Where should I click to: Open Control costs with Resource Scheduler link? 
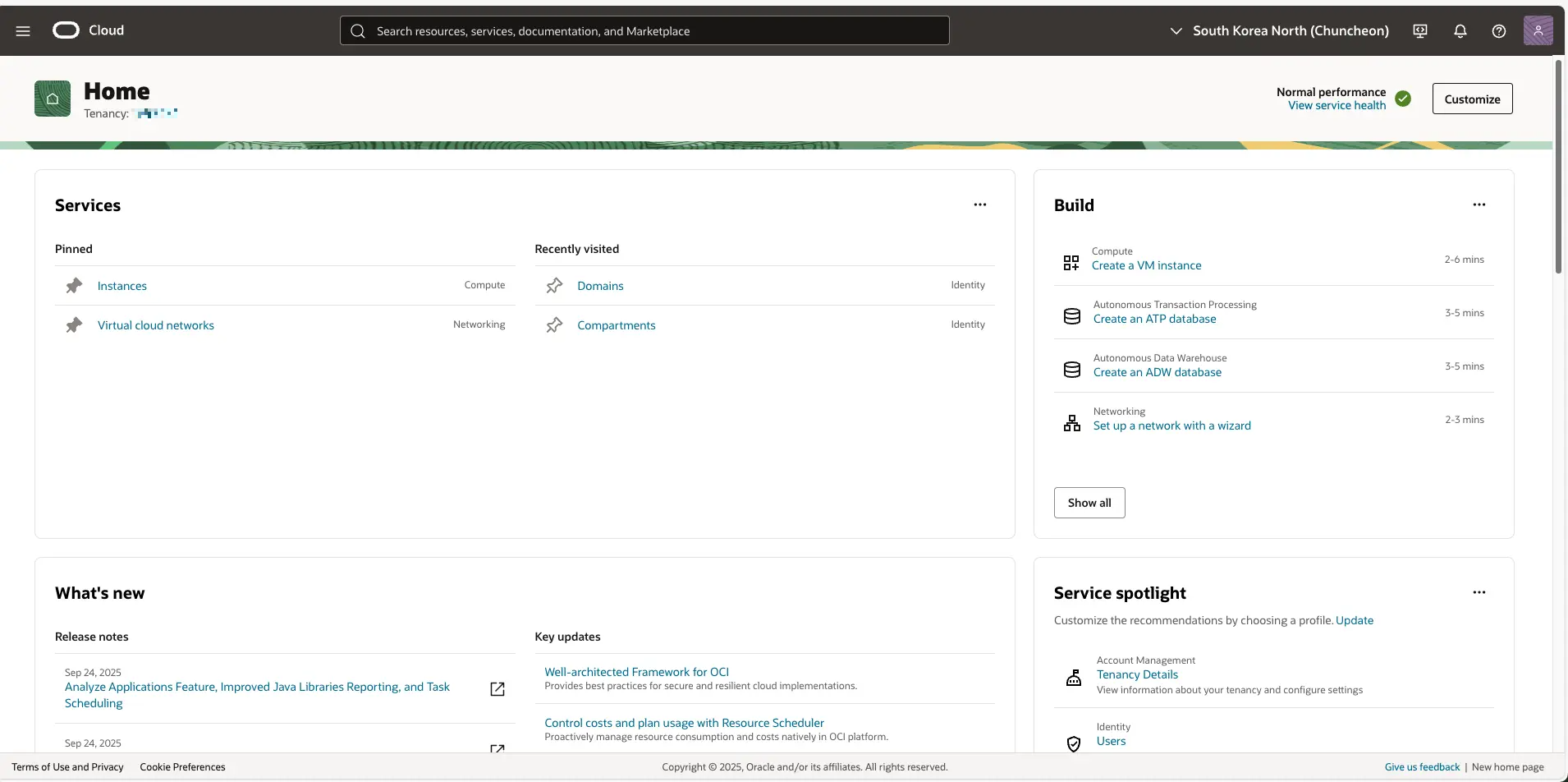click(684, 723)
